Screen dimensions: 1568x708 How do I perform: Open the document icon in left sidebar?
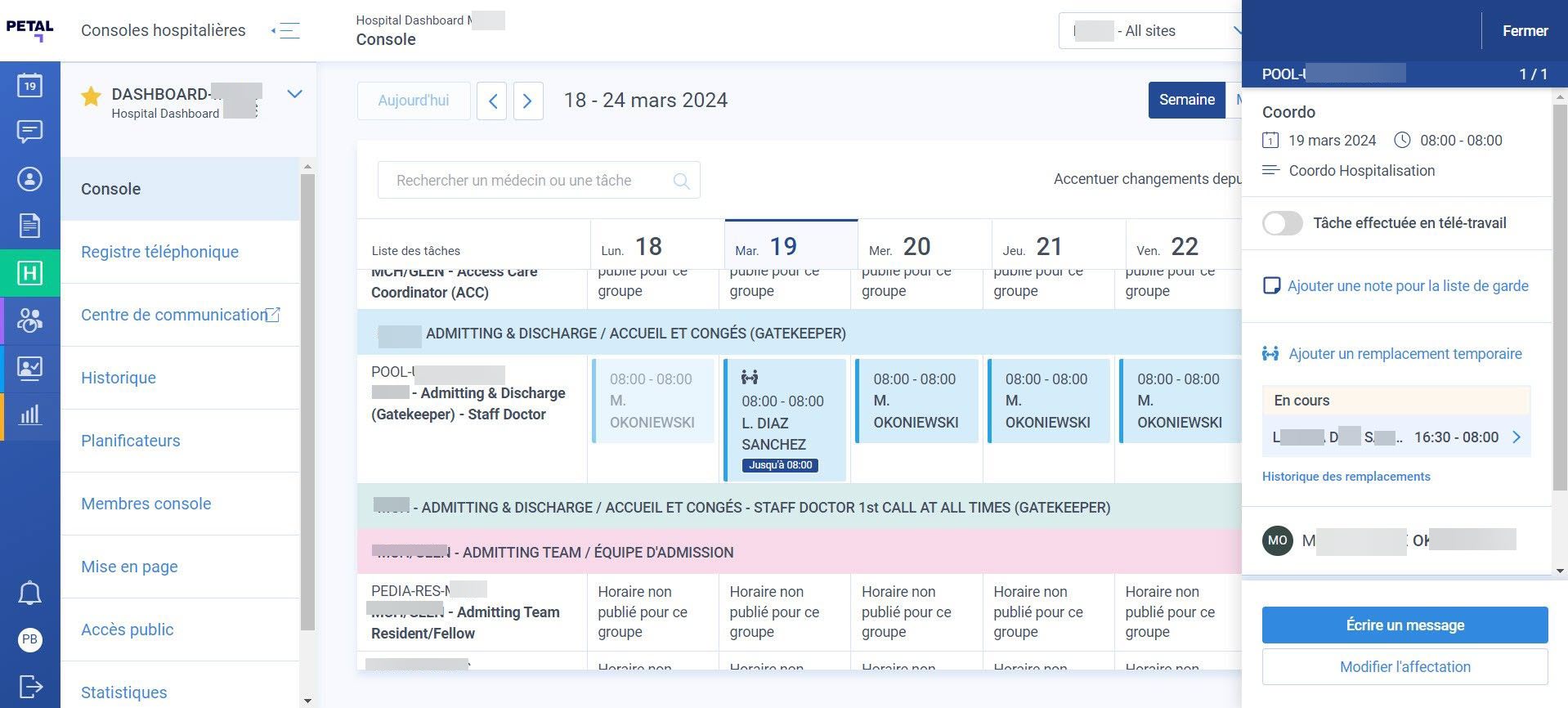(x=29, y=226)
